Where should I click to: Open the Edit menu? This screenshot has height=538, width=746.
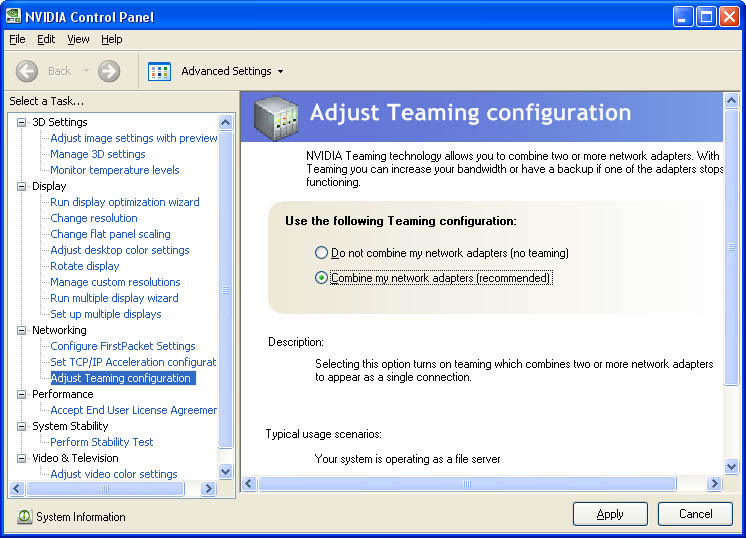pos(46,39)
